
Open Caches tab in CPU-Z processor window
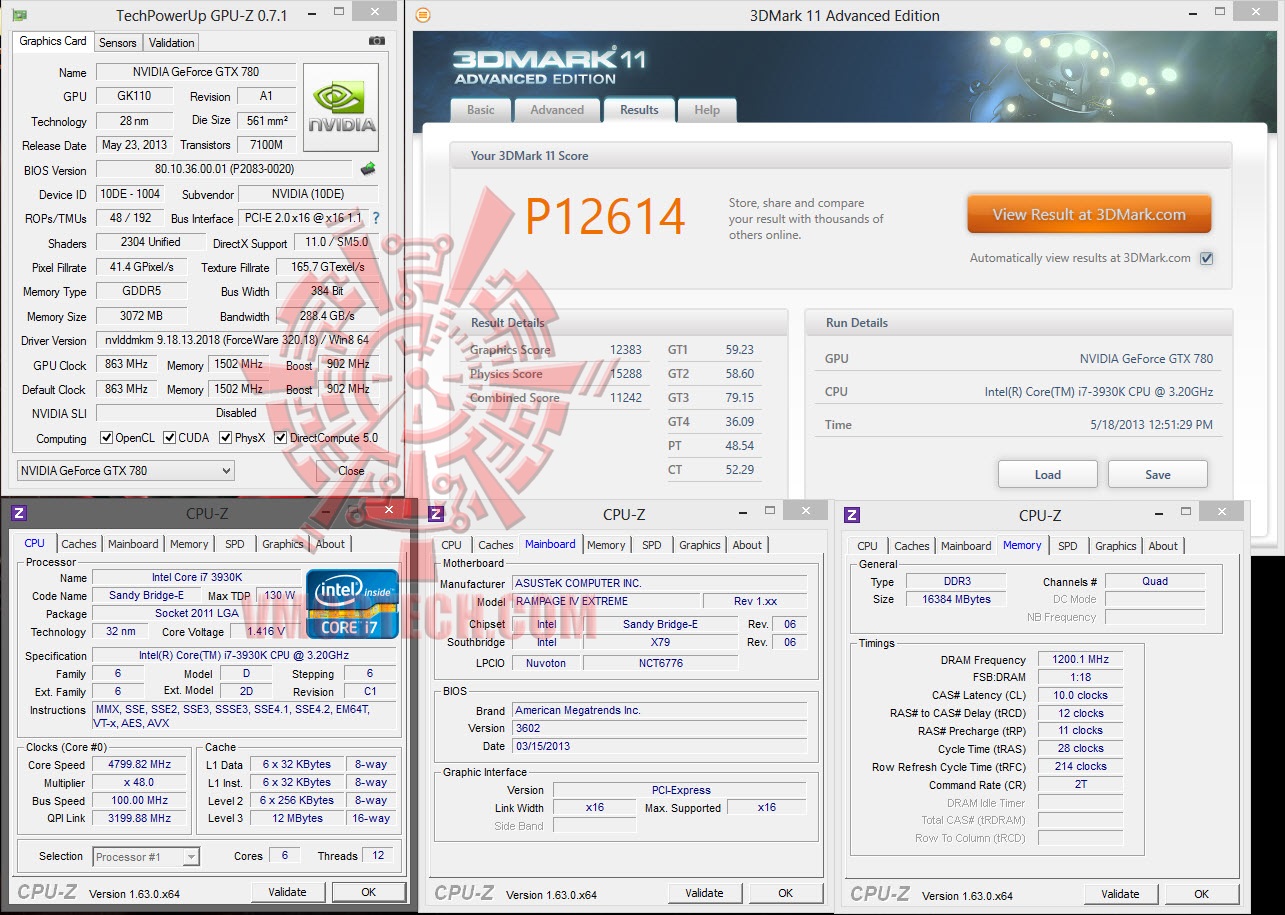pyautogui.click(x=79, y=544)
